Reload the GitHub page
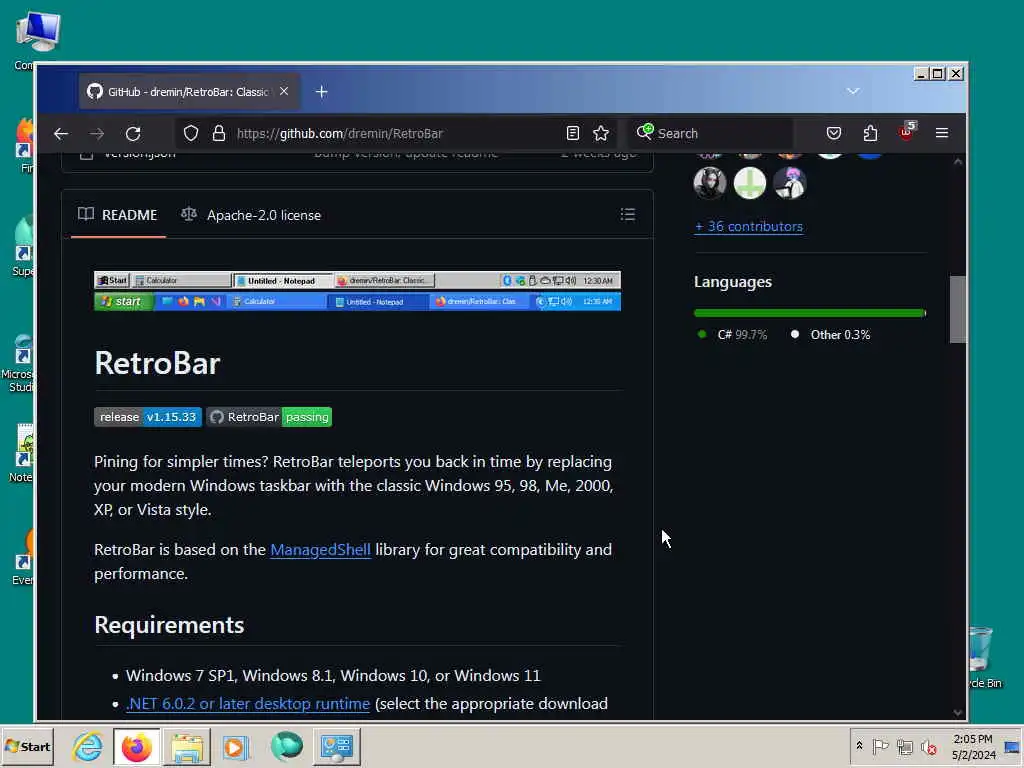Viewport: 1024px width, 768px height. (x=133, y=134)
